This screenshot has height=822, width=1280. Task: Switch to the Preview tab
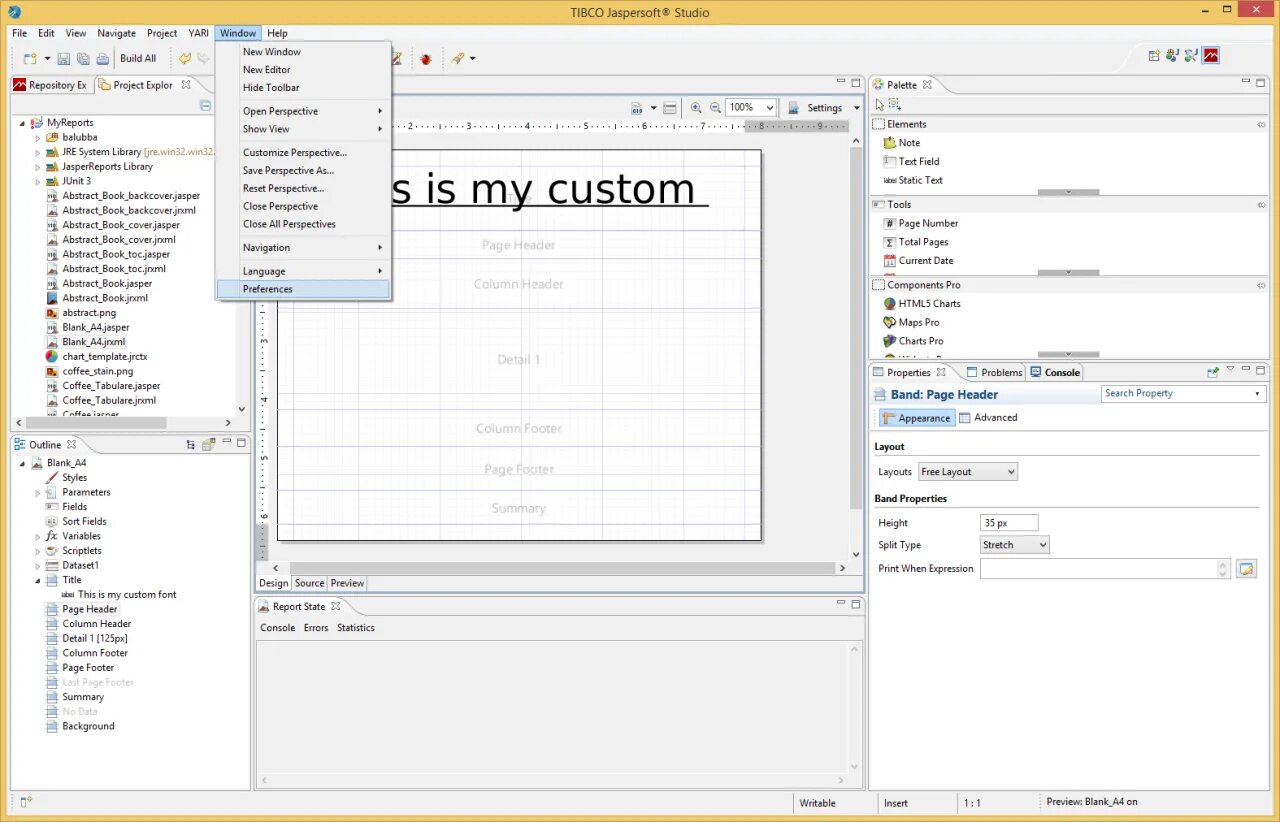point(346,583)
